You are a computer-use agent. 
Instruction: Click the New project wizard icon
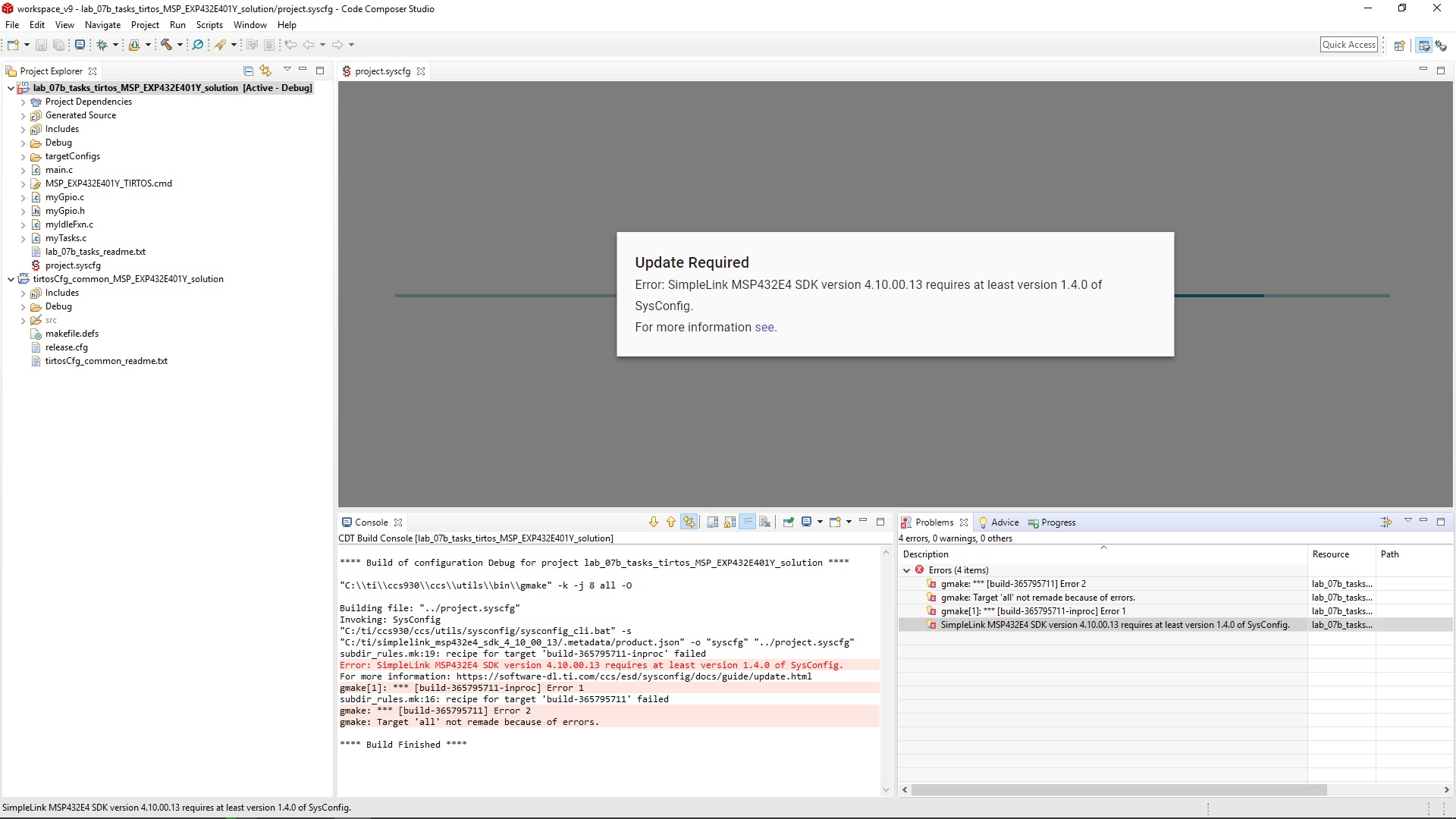coord(13,45)
